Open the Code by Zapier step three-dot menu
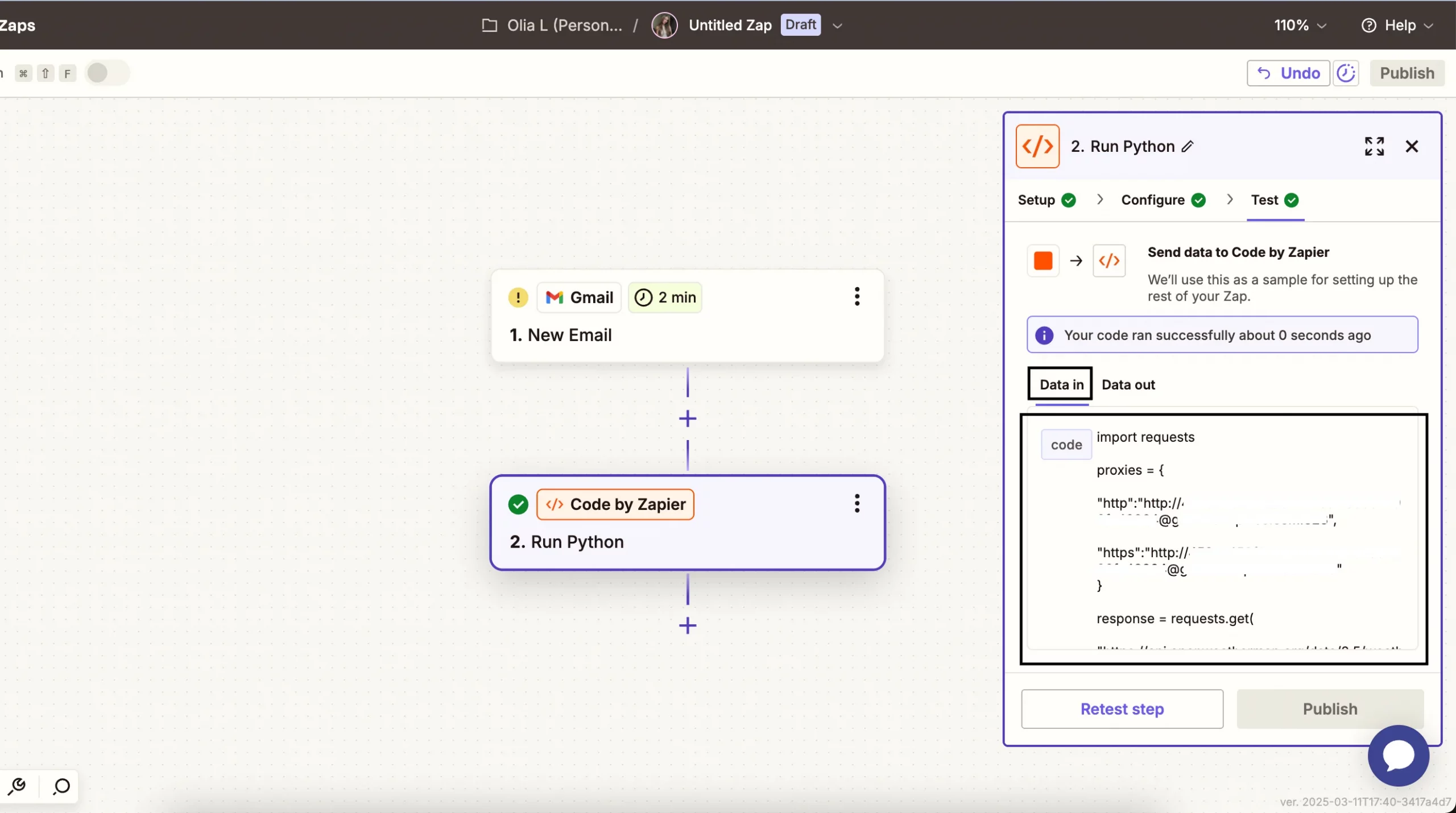The height and width of the screenshot is (813, 1456). pyautogui.click(x=857, y=503)
